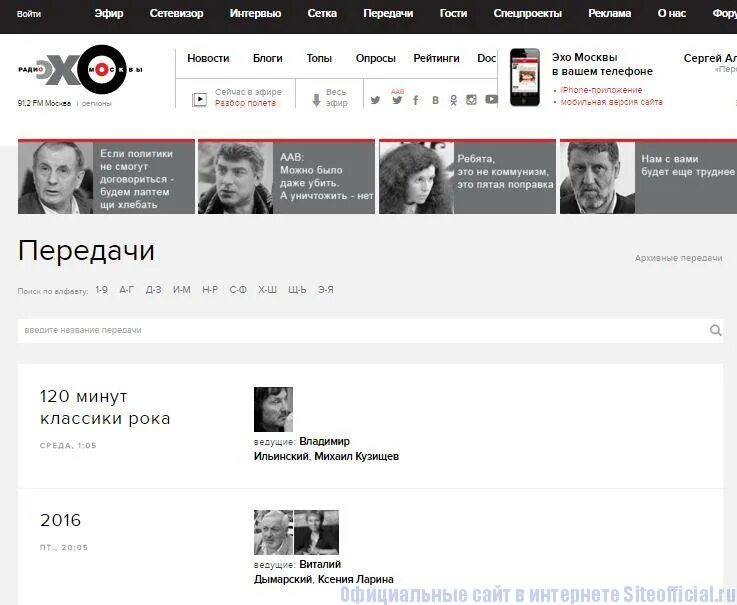Image resolution: width=737 pixels, height=605 pixels.
Task: Click Виталий Дымарский's host photo
Action: point(273,533)
